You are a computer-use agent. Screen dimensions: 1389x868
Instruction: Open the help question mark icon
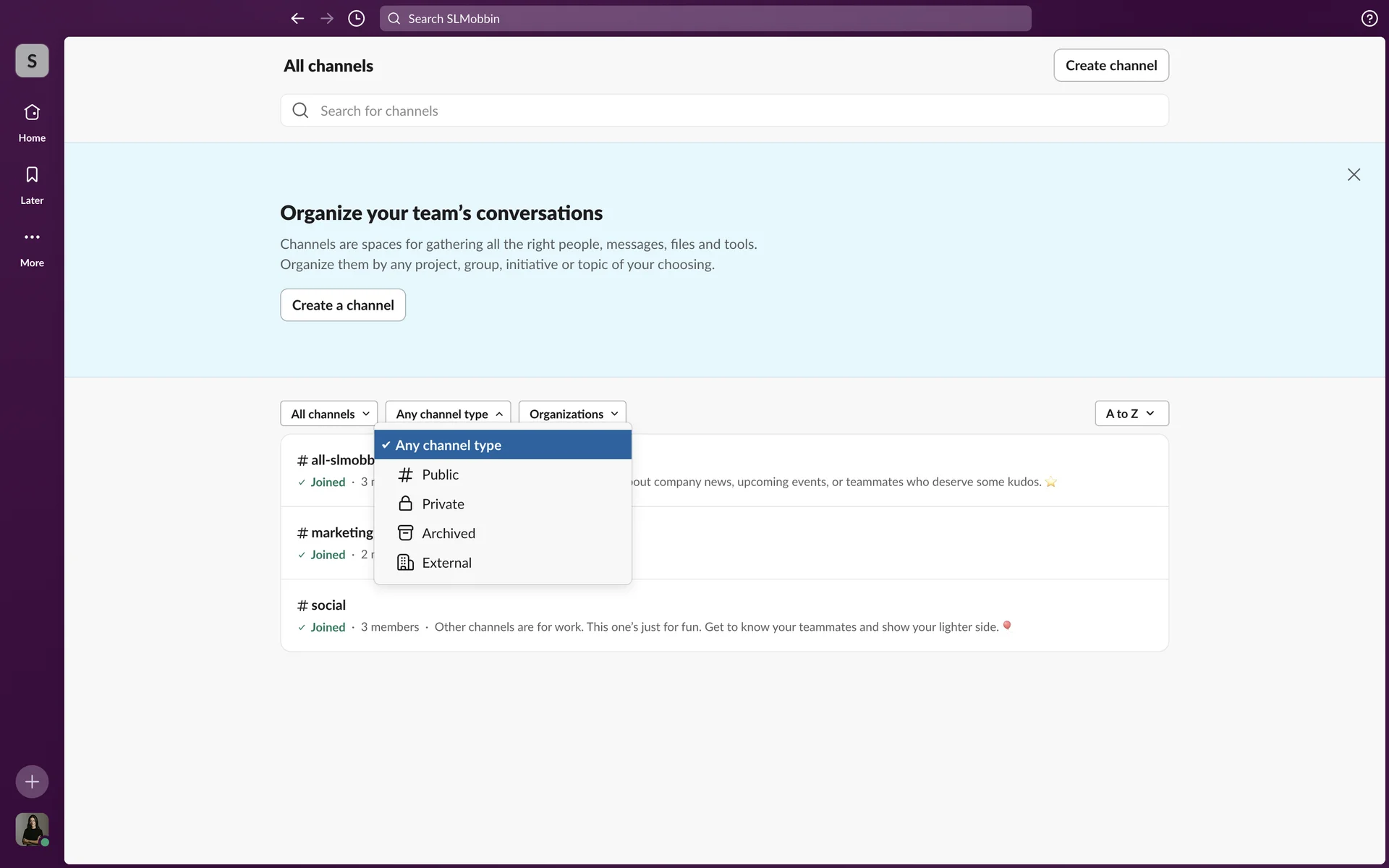[x=1369, y=19]
